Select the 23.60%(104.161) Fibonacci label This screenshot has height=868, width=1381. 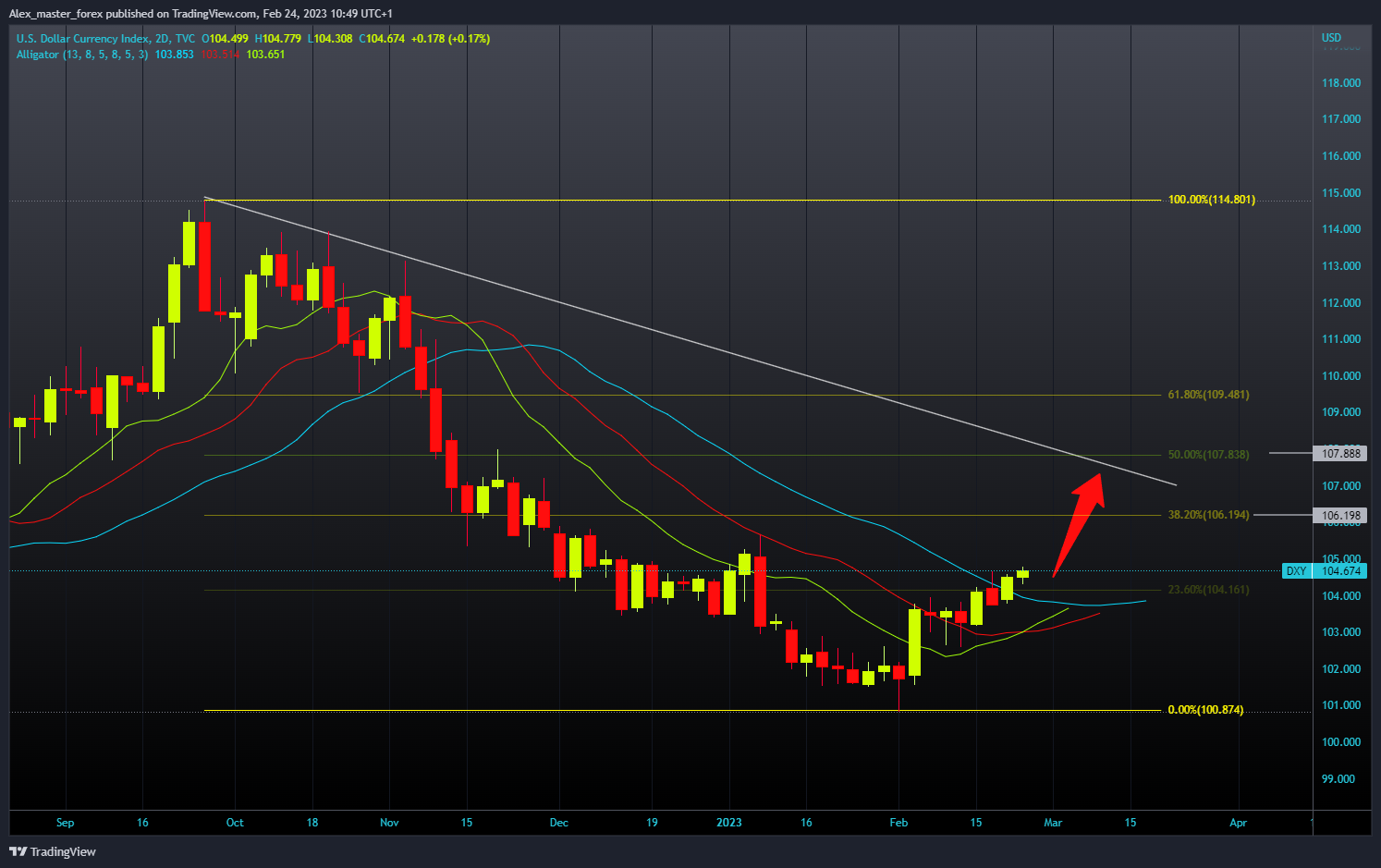pos(1208,590)
